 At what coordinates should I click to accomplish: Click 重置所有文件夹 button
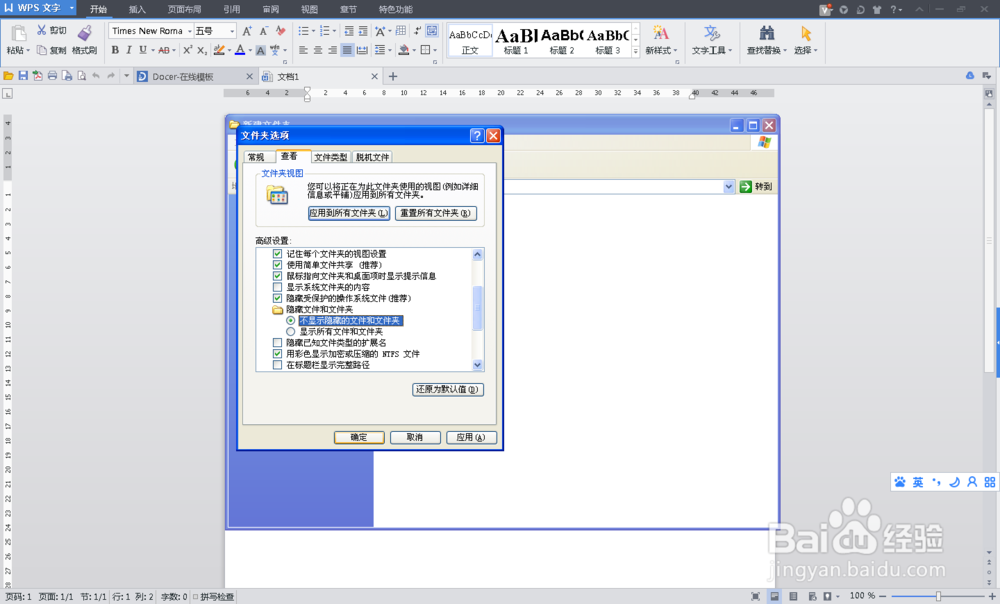tap(436, 213)
